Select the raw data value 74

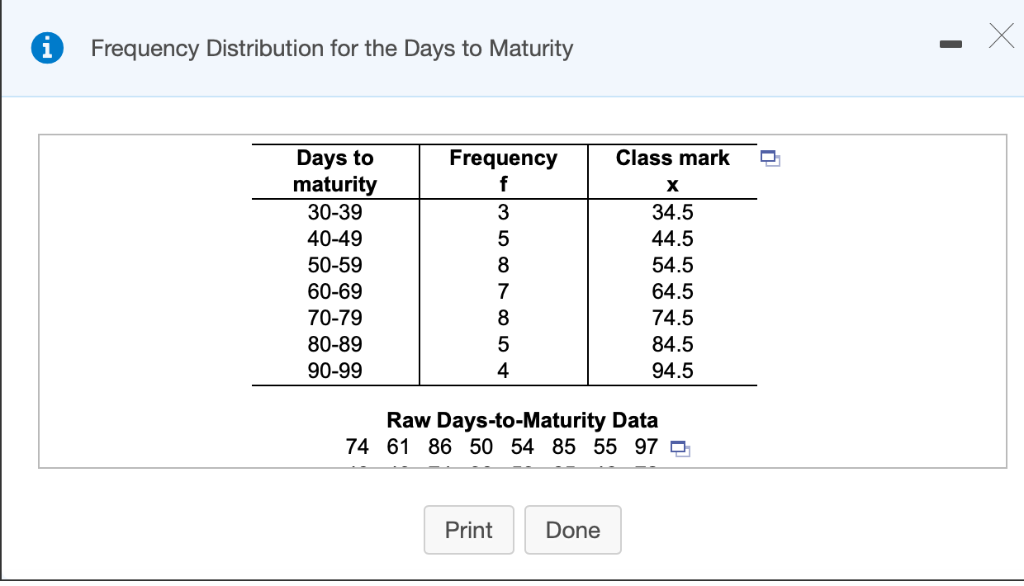click(x=357, y=447)
